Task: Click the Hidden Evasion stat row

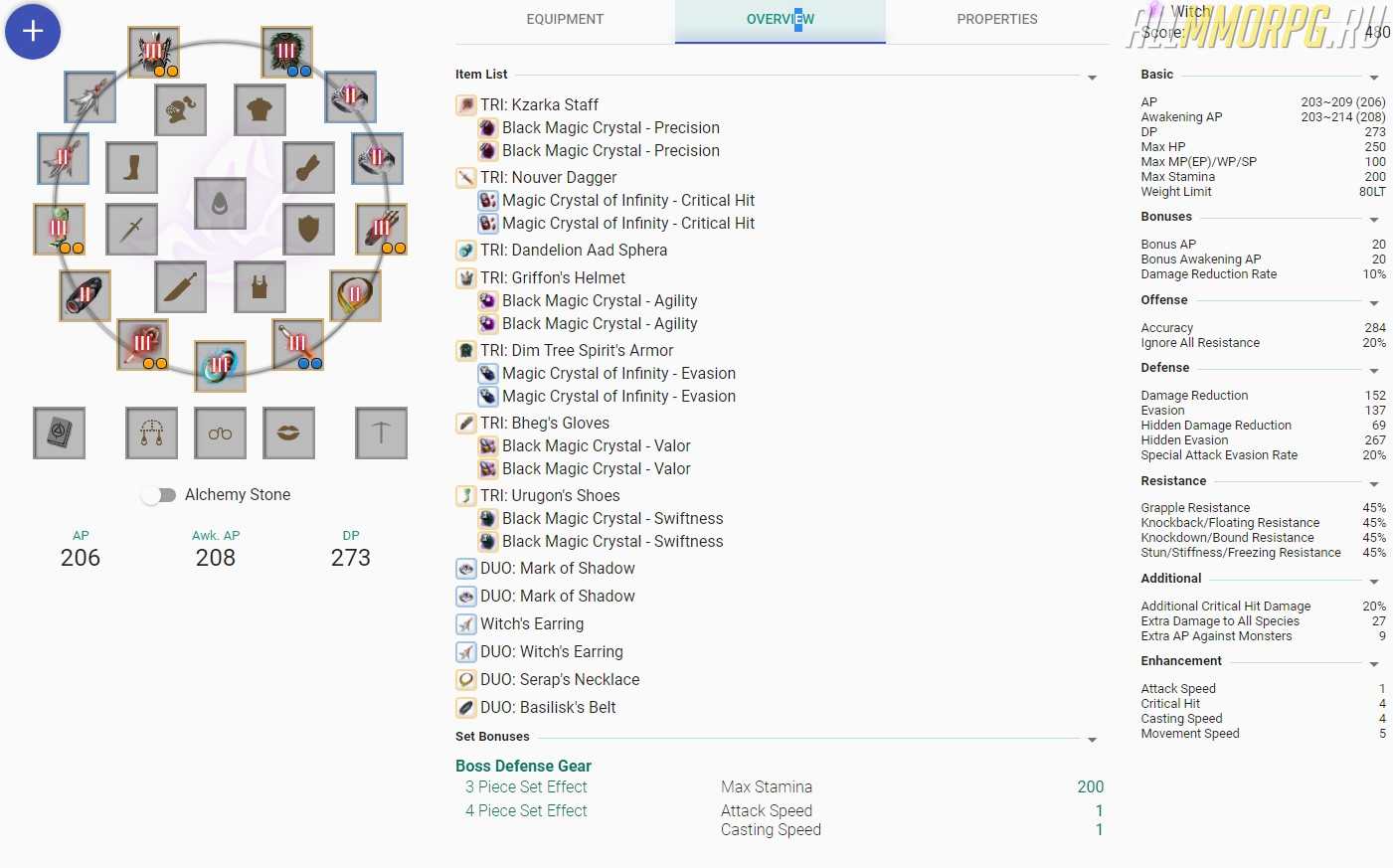Action: pos(1263,439)
